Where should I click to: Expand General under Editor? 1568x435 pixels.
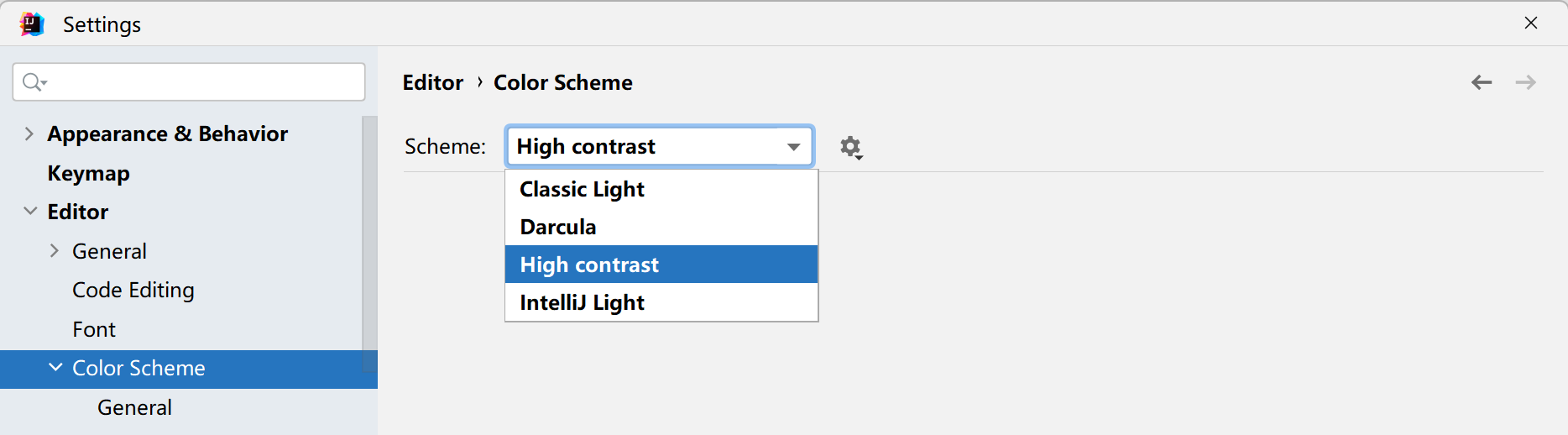pos(55,251)
